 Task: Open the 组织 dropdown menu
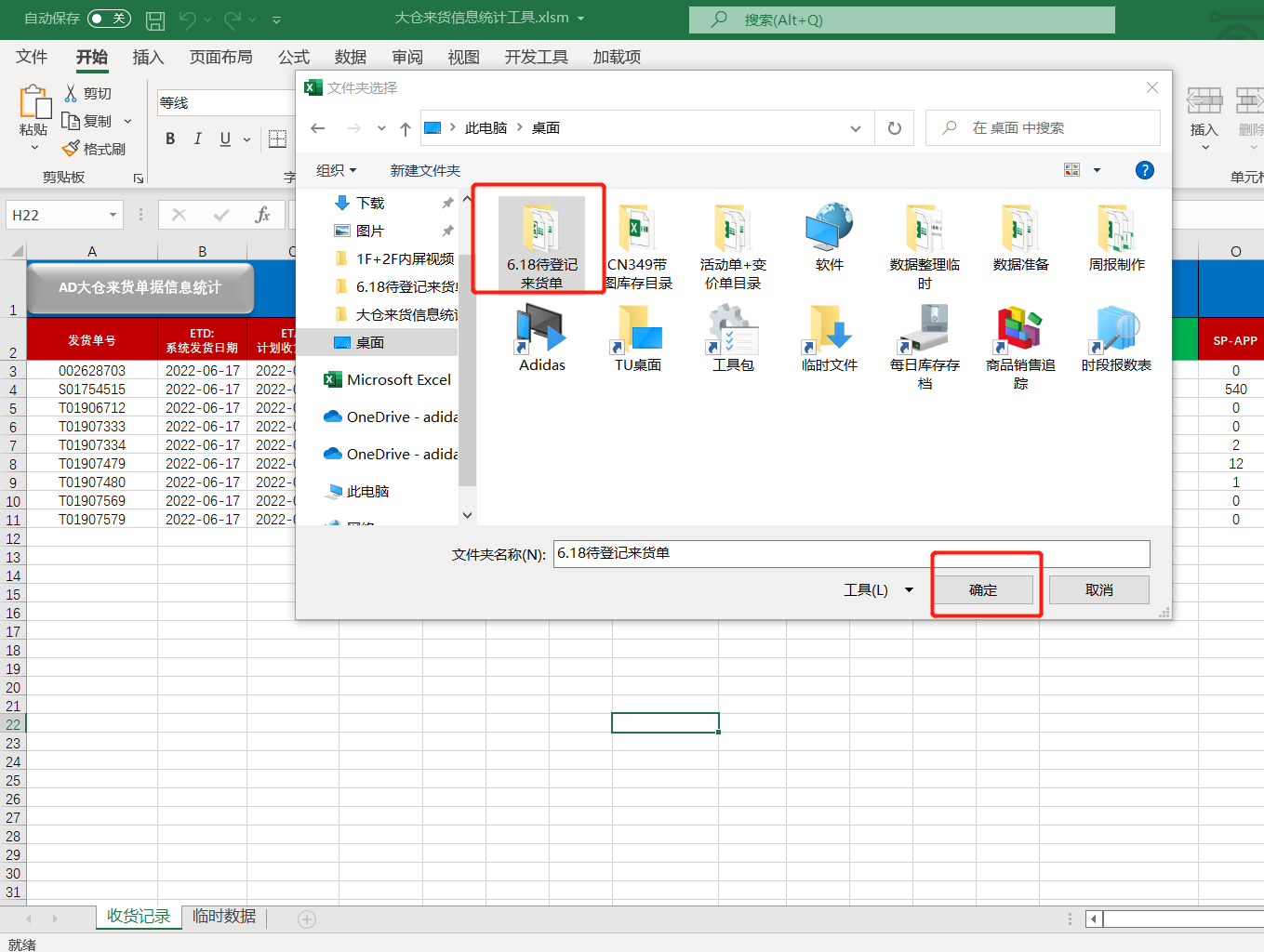click(x=336, y=170)
